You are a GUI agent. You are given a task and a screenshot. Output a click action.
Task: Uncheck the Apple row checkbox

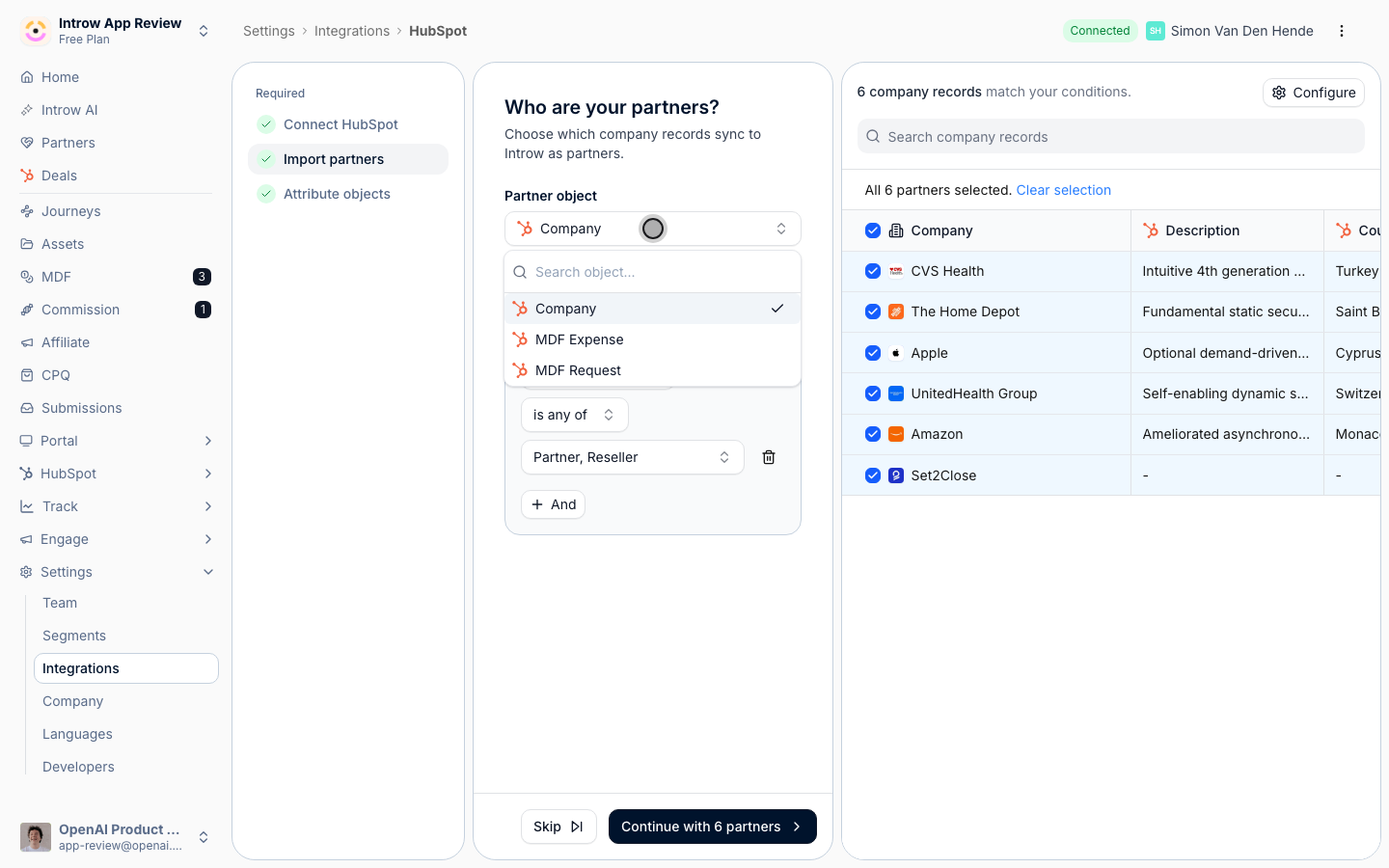[x=873, y=353]
